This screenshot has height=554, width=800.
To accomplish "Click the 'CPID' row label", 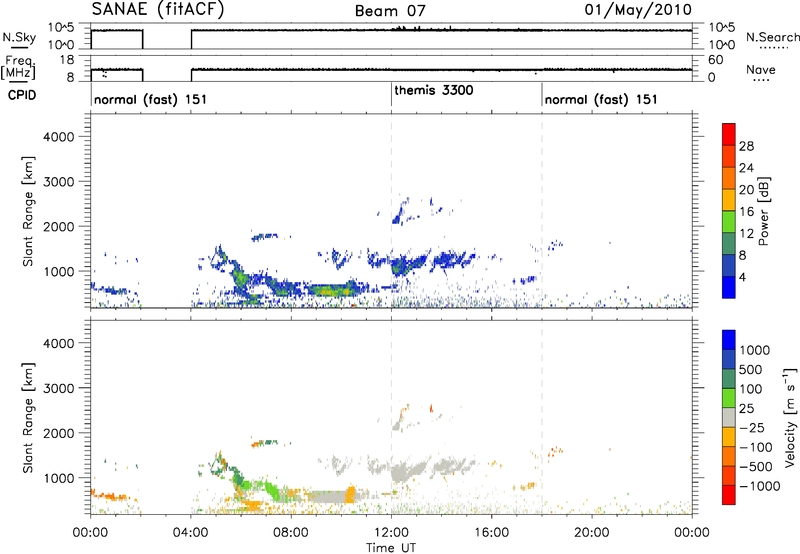I will [22, 95].
